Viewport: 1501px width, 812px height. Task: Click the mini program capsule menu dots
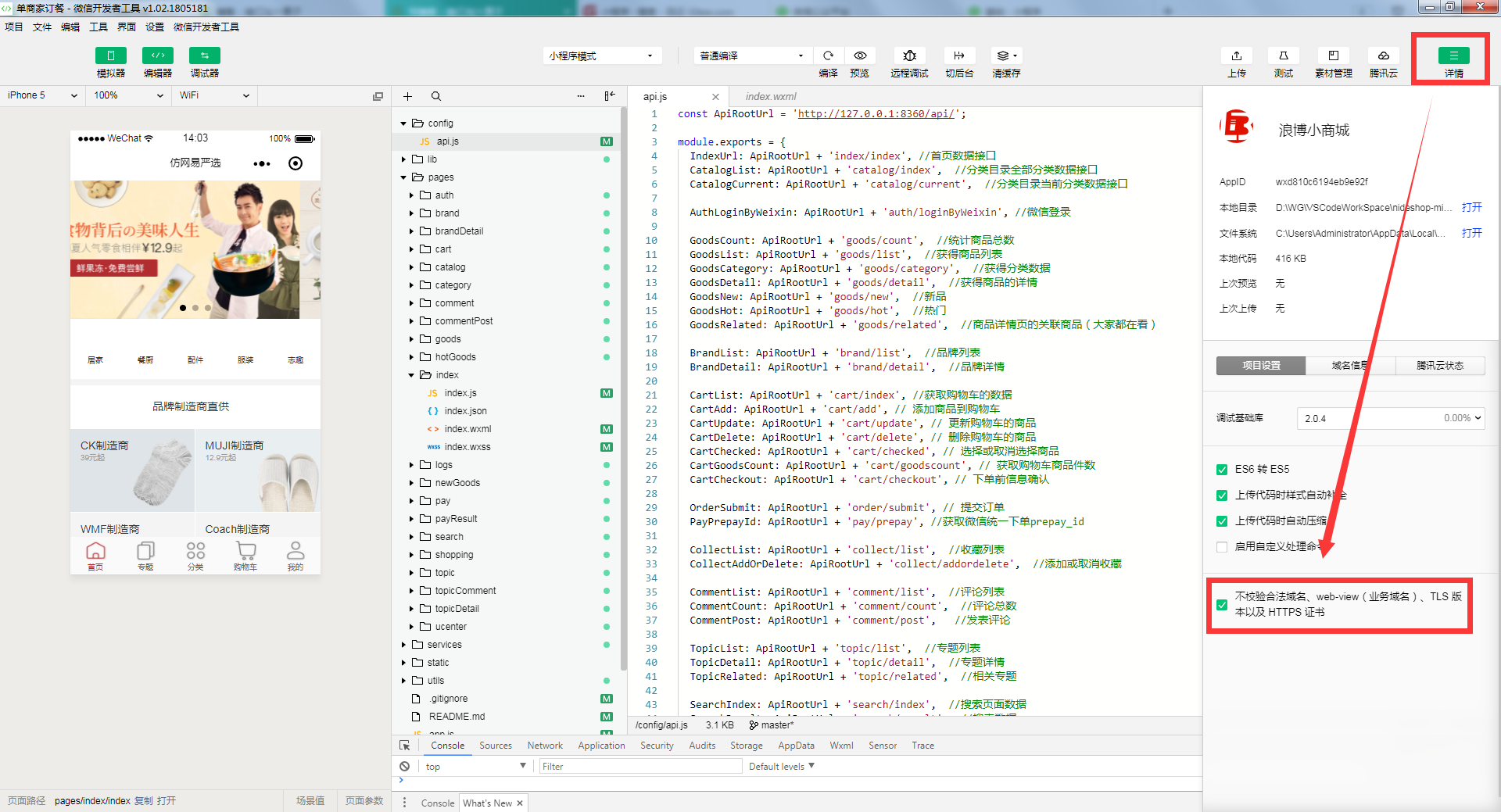pyautogui.click(x=262, y=163)
